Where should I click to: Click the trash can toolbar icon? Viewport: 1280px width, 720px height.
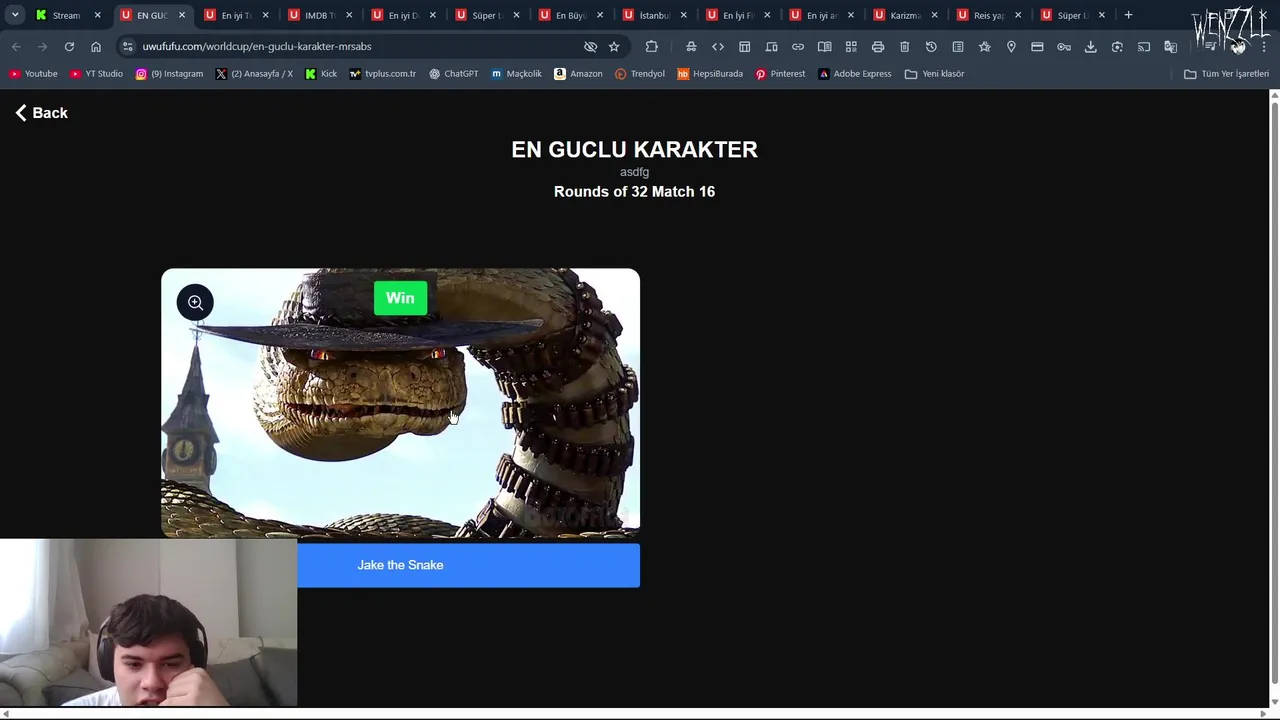[904, 46]
